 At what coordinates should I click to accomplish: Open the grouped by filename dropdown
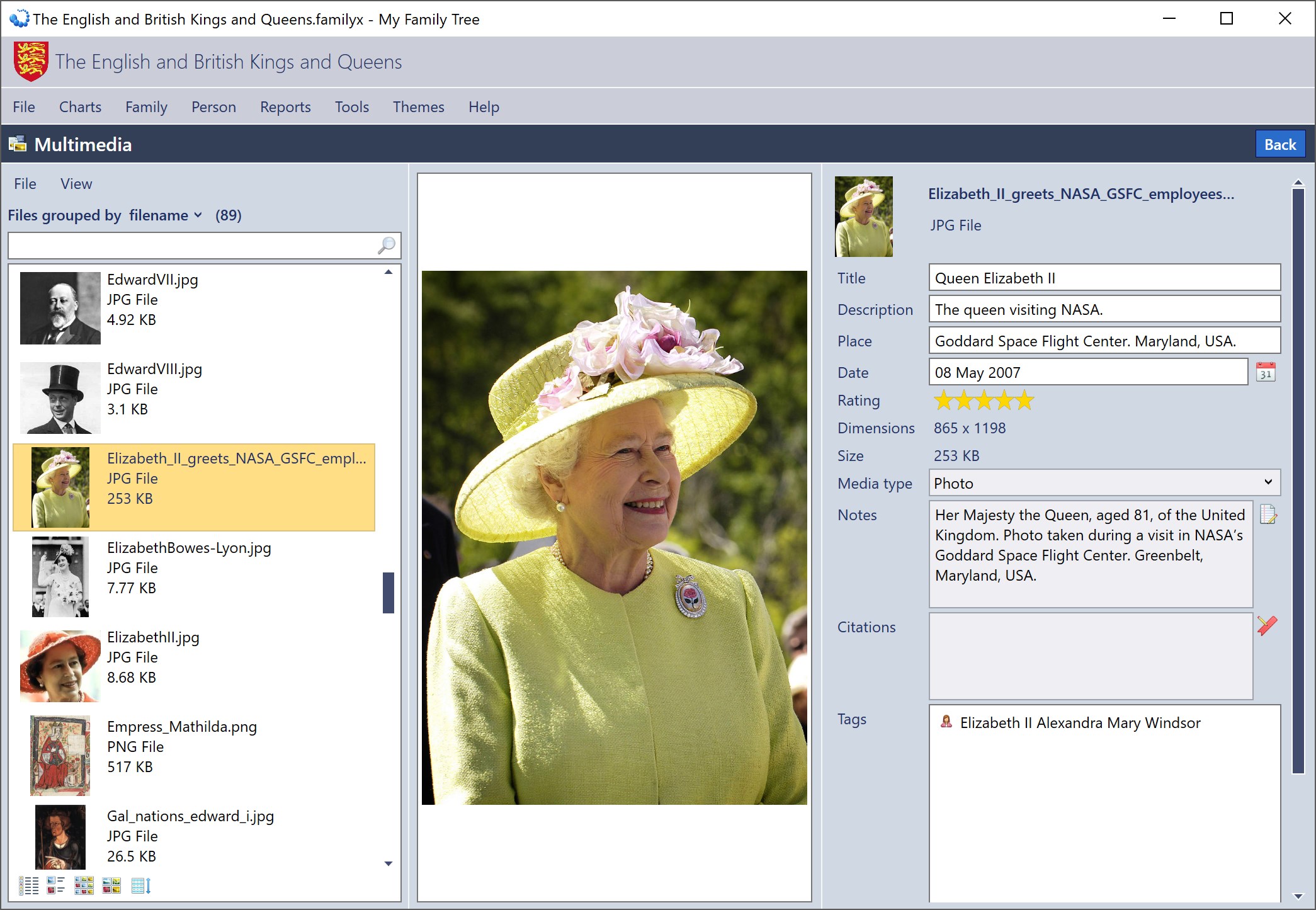165,215
